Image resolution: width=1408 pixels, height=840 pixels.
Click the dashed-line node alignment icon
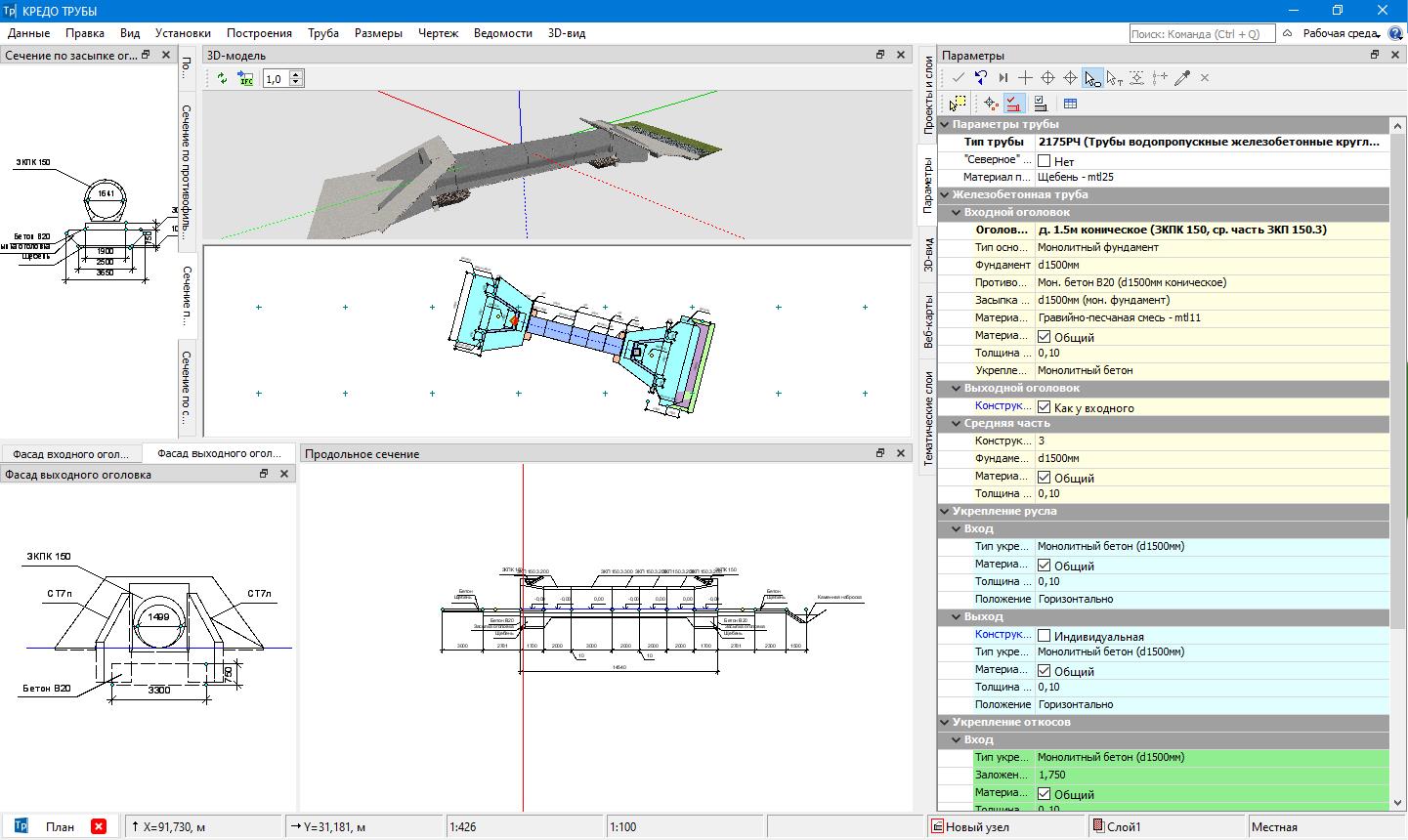point(1137,77)
